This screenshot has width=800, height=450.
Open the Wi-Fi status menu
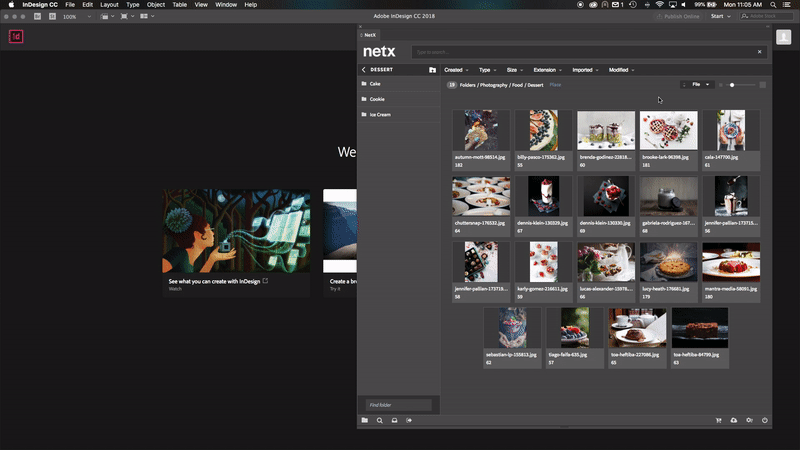click(x=659, y=5)
